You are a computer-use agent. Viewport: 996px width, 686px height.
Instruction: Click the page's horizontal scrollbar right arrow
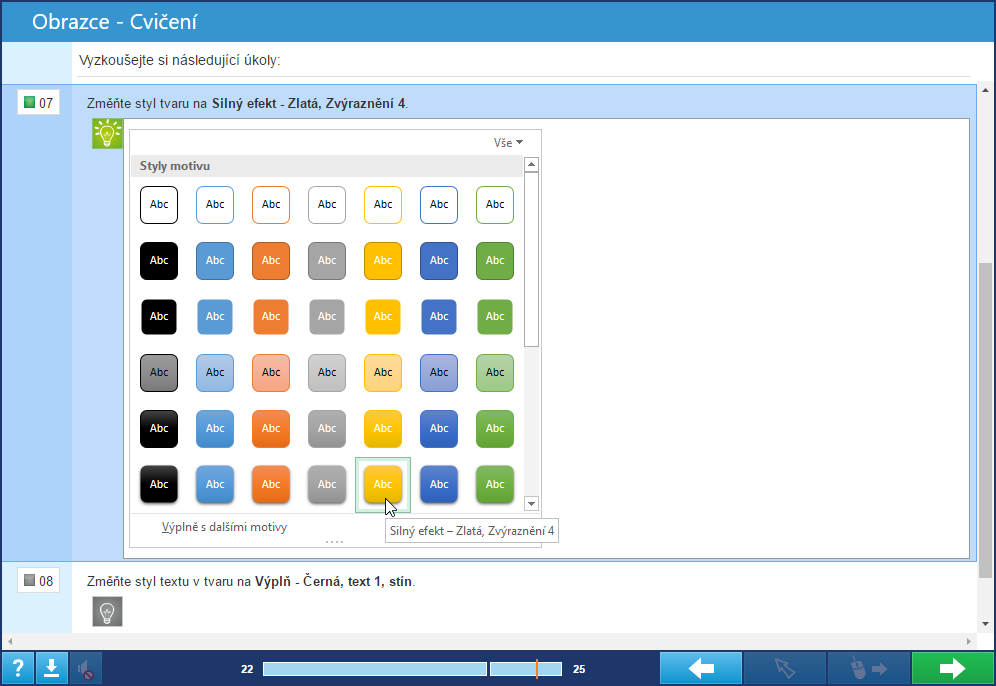click(969, 641)
